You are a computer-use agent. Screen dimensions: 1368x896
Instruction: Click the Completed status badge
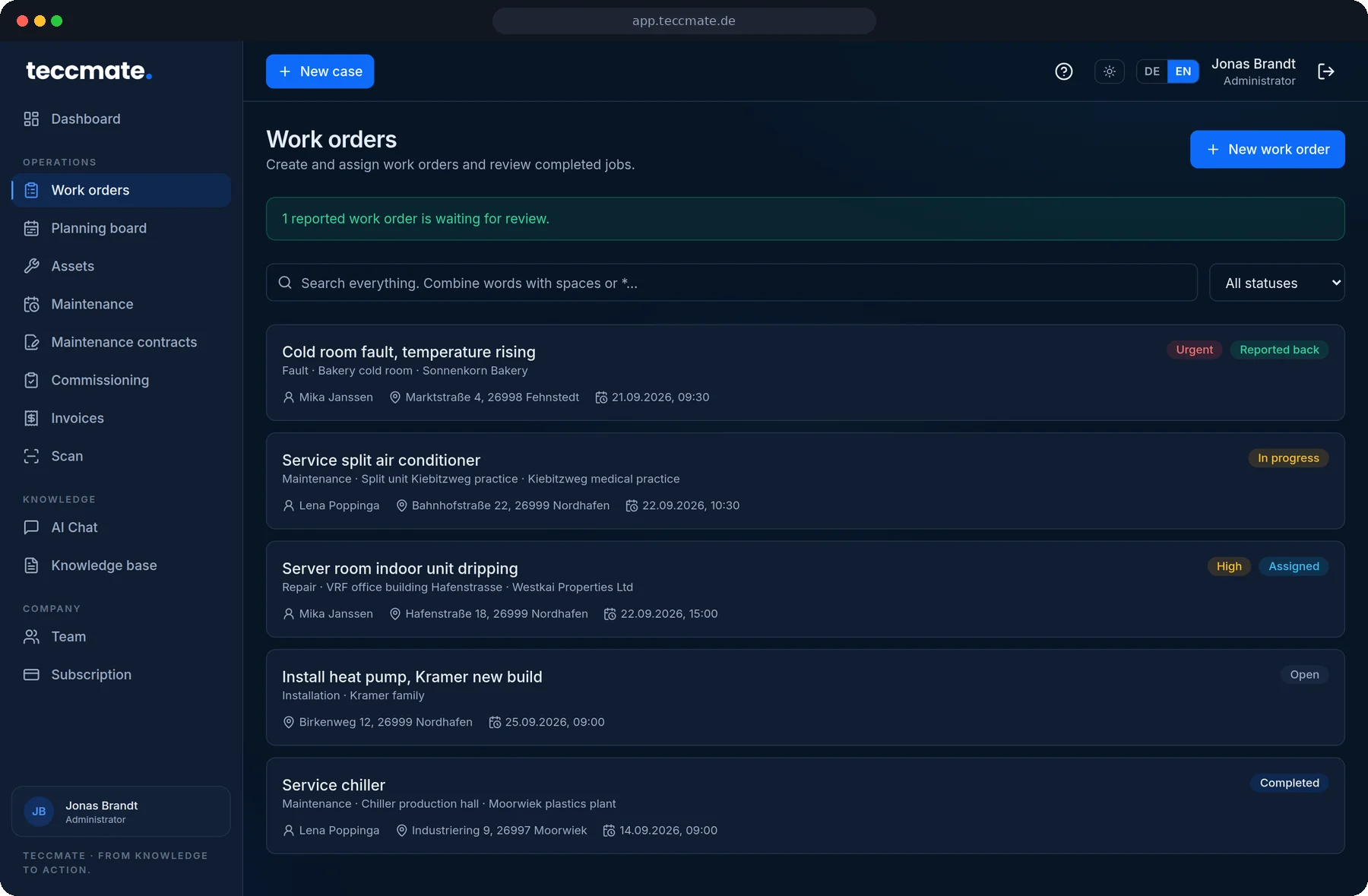(x=1289, y=783)
